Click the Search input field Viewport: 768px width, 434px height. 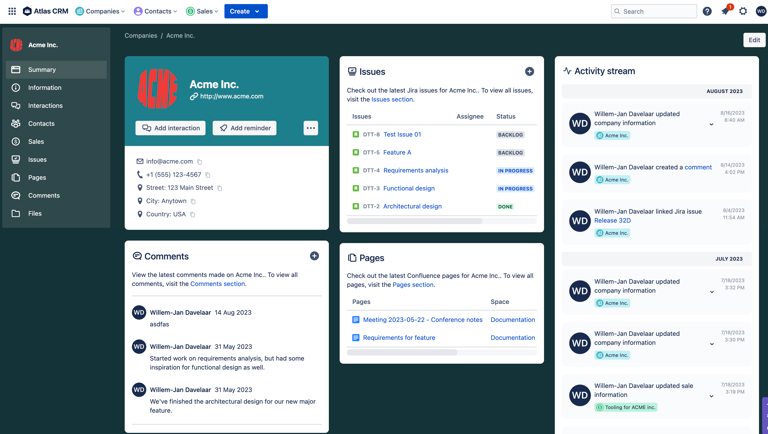(657, 12)
